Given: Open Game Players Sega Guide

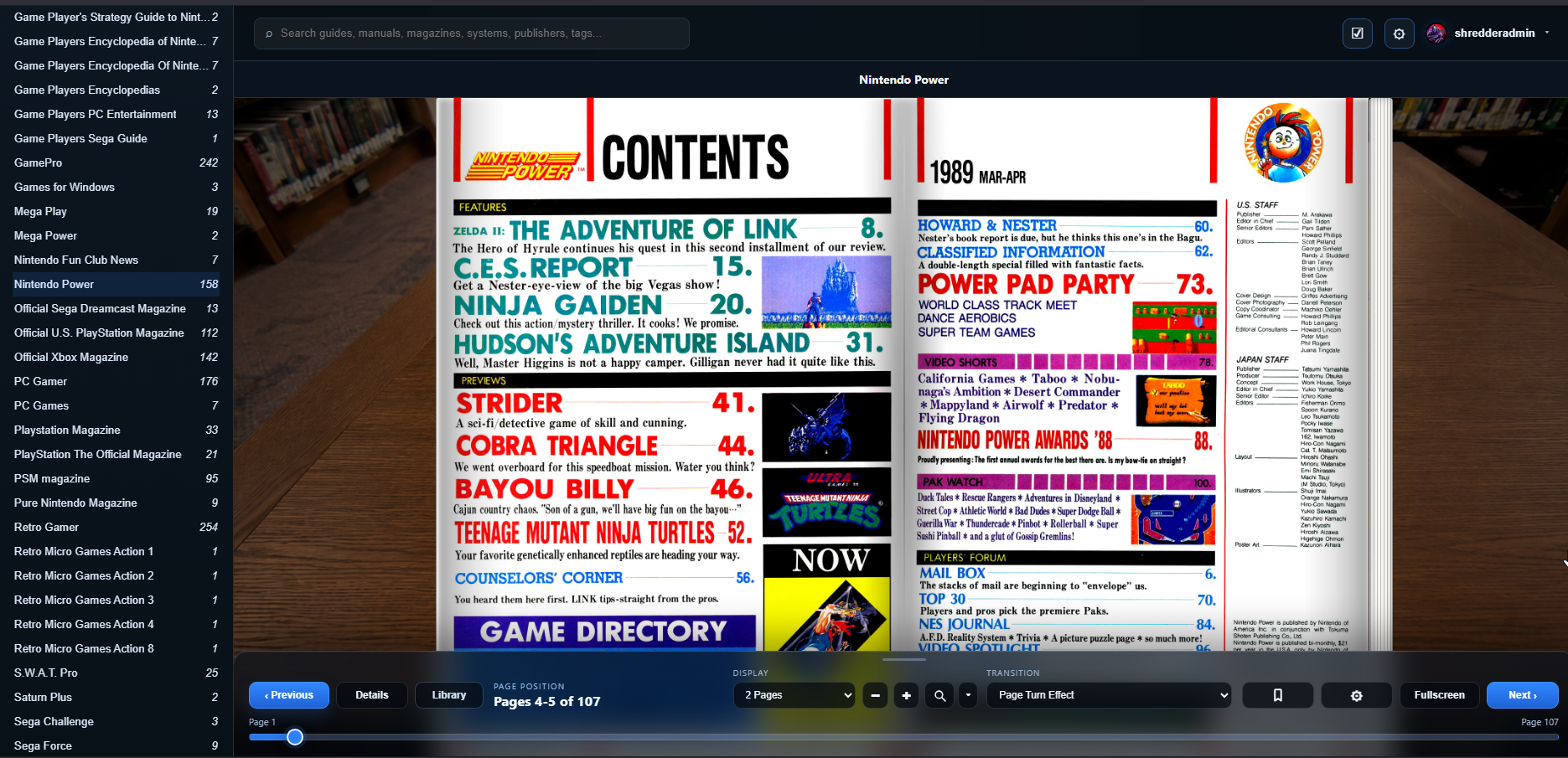Looking at the screenshot, I should point(116,138).
